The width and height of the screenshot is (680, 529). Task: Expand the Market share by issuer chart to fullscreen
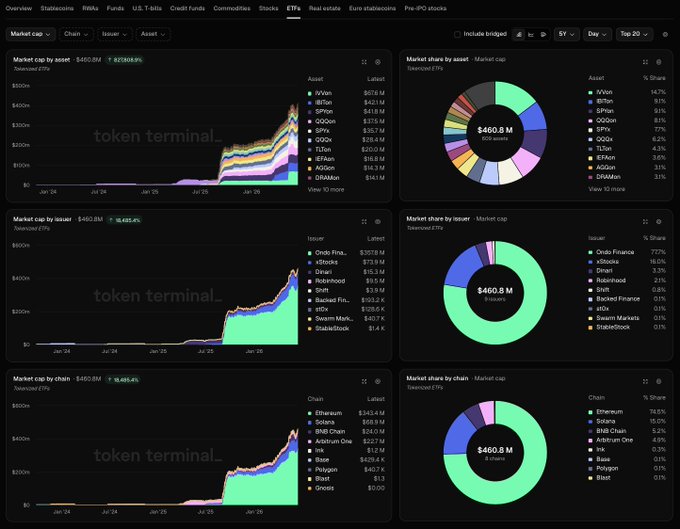pyautogui.click(x=645, y=222)
